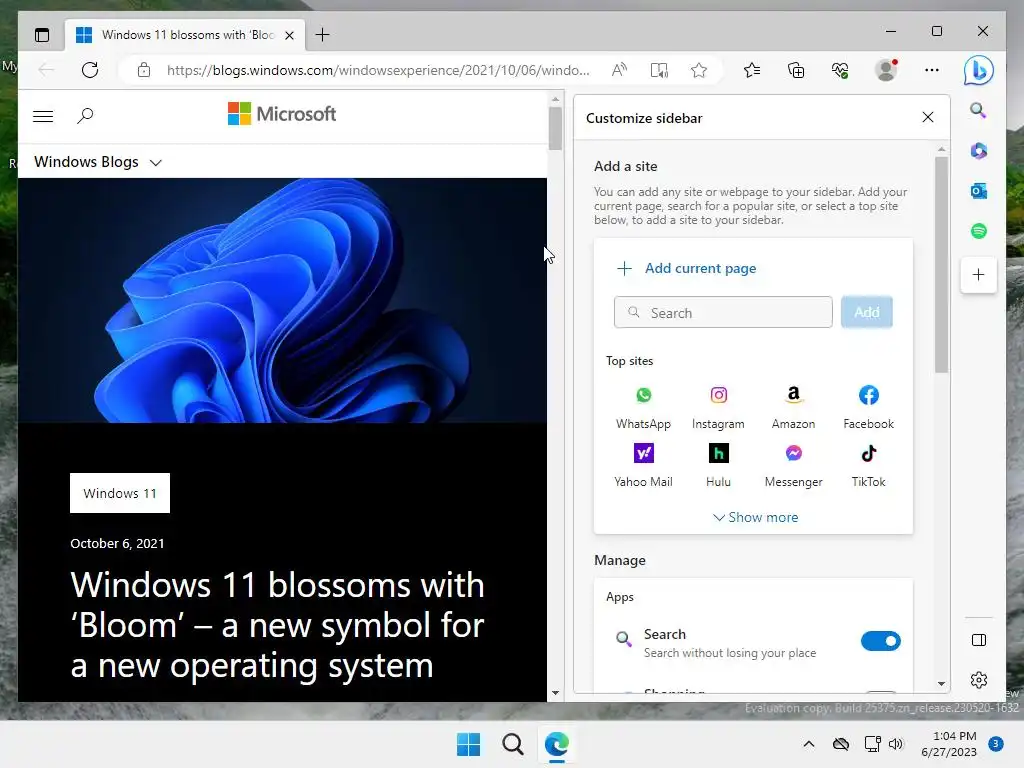
Task: Close the Customize sidebar panel
Action: 927,117
